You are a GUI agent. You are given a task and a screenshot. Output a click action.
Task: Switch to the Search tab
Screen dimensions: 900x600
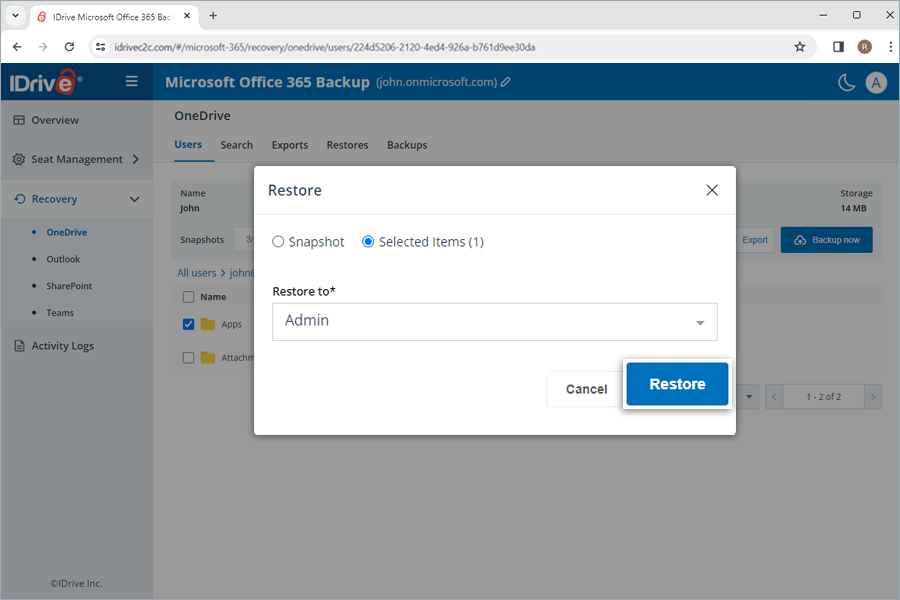[236, 145]
